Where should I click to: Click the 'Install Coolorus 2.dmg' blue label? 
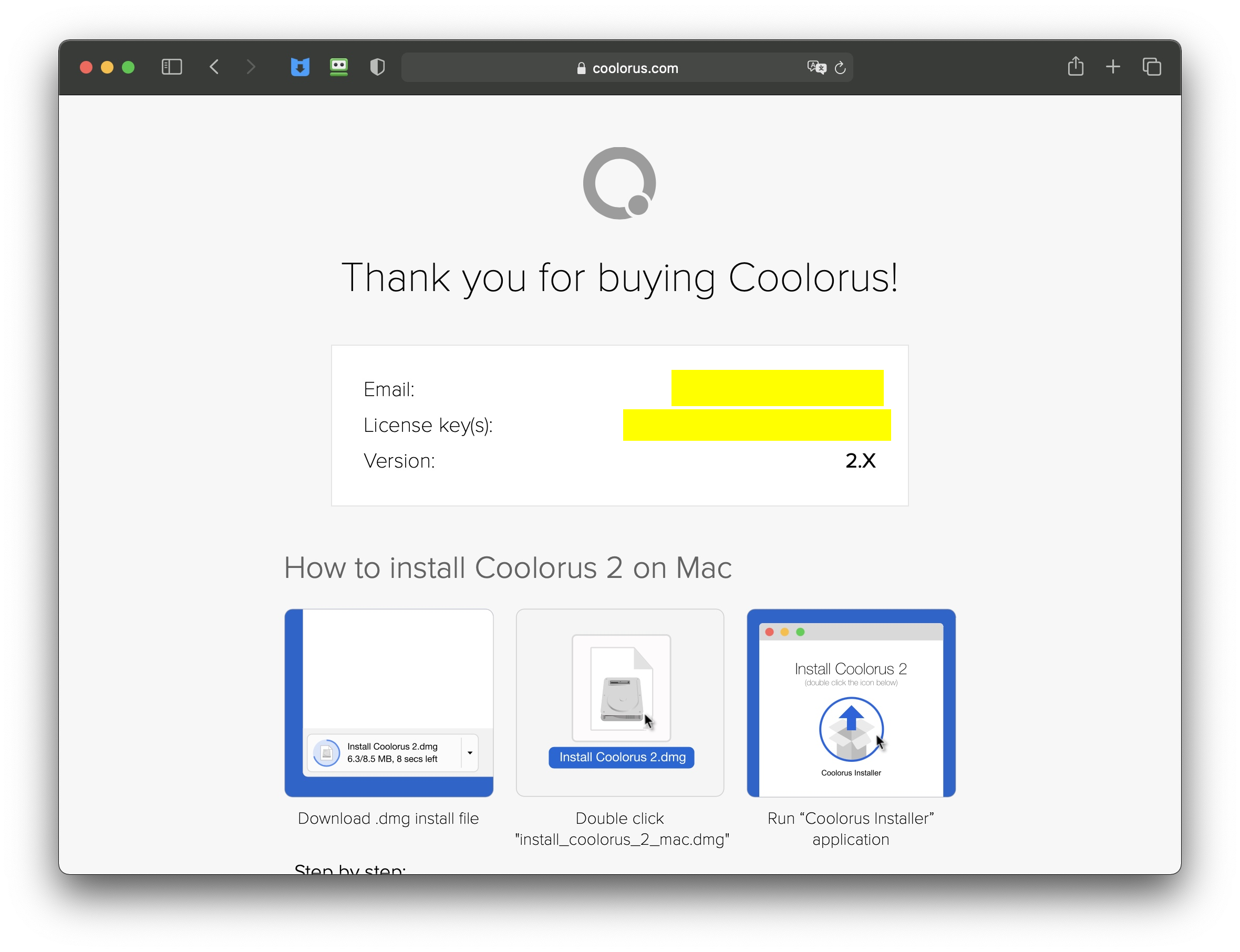click(x=622, y=757)
